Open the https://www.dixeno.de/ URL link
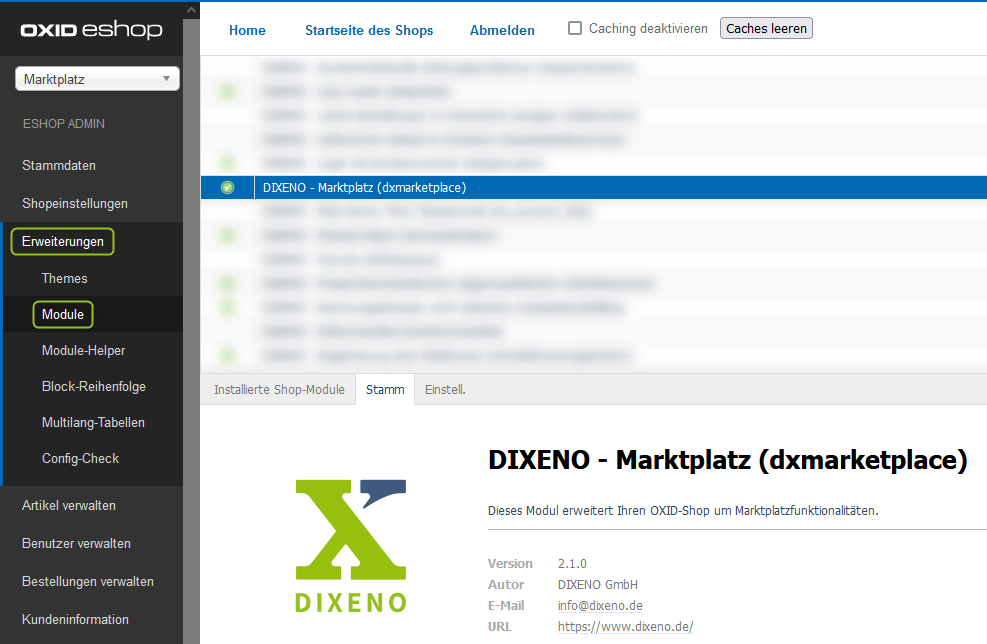The height and width of the screenshot is (644, 987). [625, 627]
